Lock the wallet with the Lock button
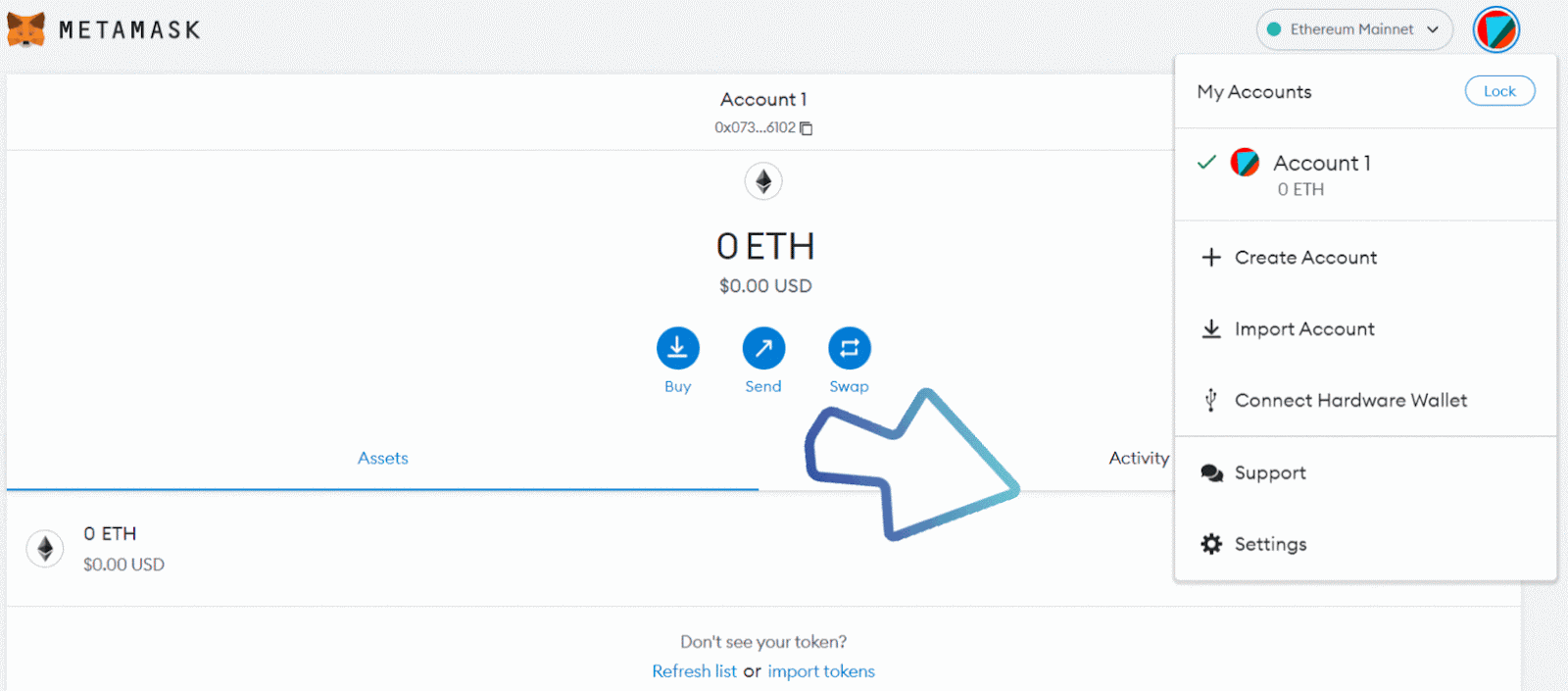The image size is (1568, 691). 1499,91
